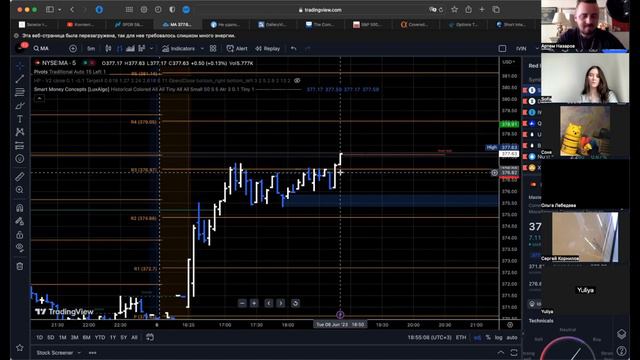Lock all drawing tools
The image size is (640, 360).
click(20, 235)
